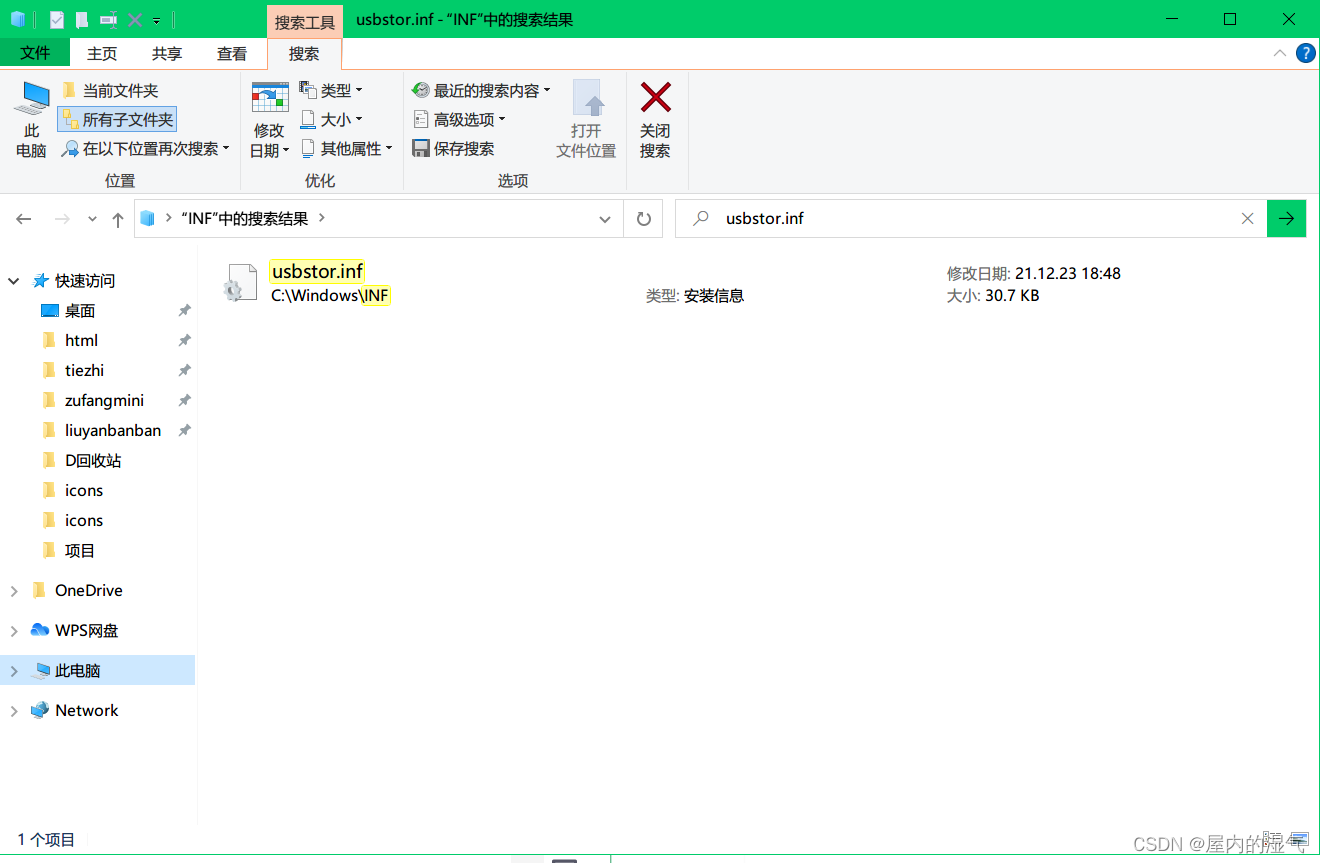Screen dimensions: 1320x863
Task: Click the Delete X icon in quick access toolbar
Action: [135, 19]
